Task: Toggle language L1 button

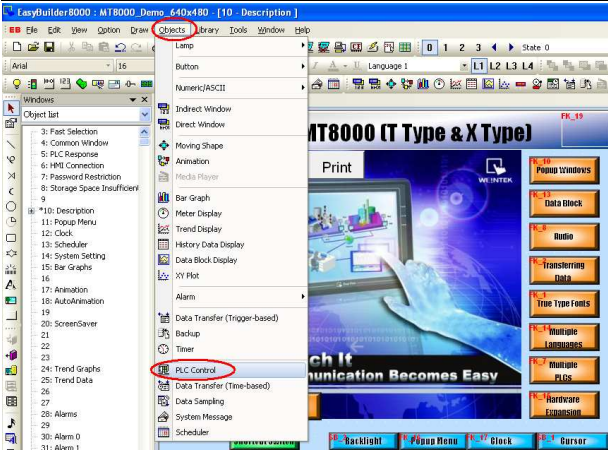Action: click(478, 66)
